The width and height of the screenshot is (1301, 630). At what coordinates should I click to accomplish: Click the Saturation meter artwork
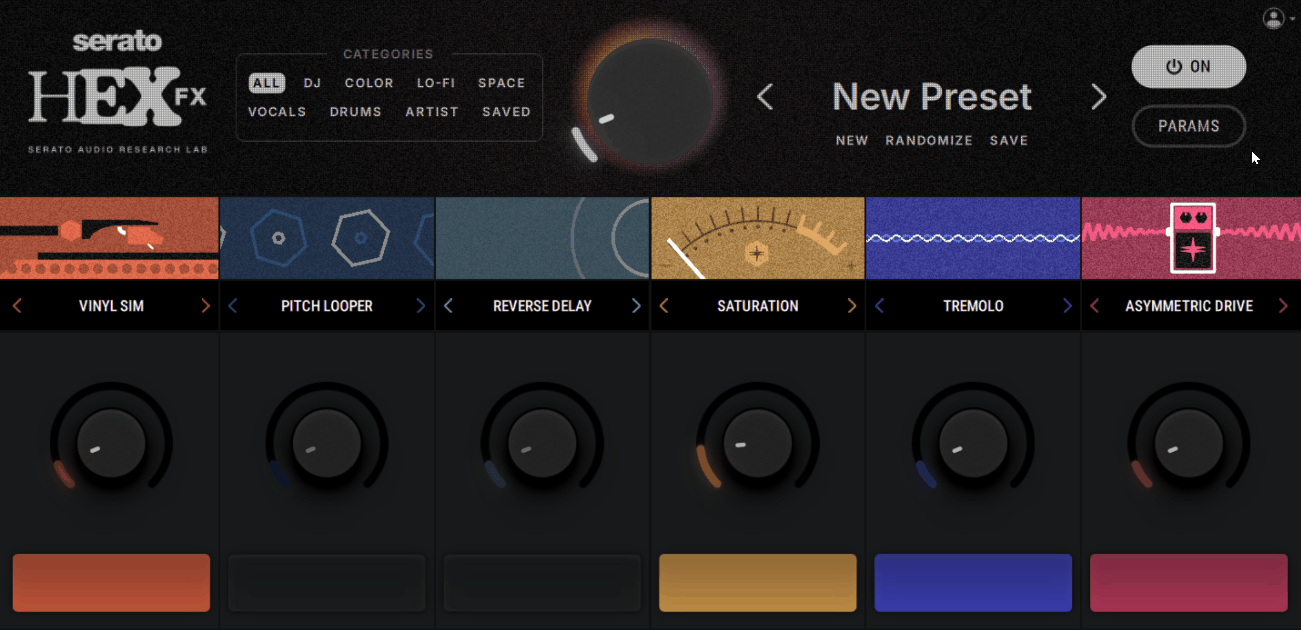tap(758, 238)
